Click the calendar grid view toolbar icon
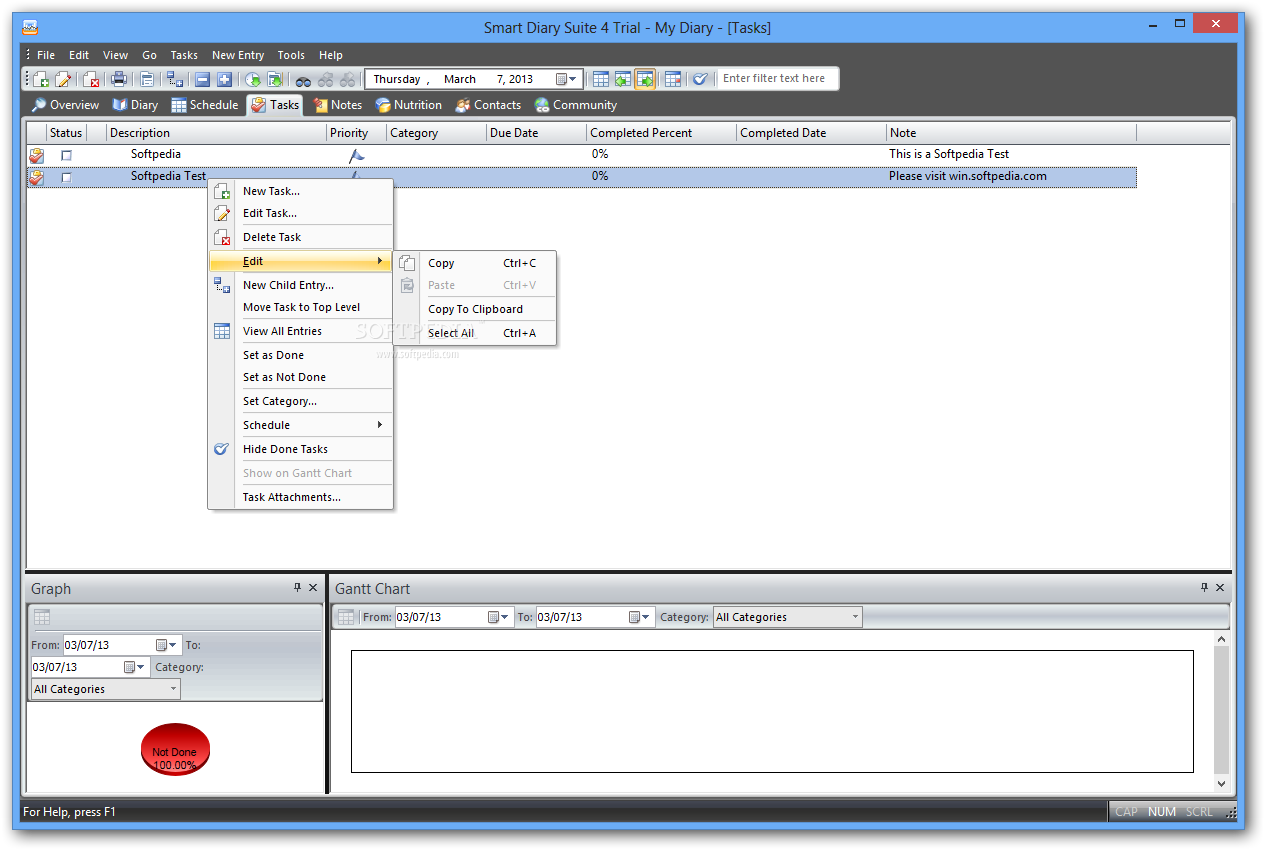The width and height of the screenshot is (1265, 850). click(x=601, y=79)
